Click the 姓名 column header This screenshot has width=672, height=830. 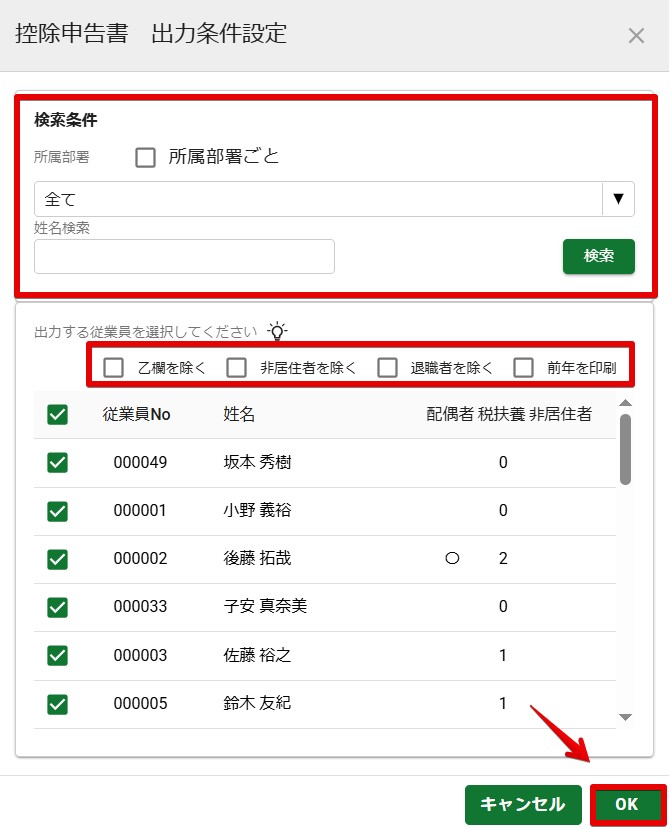(239, 414)
